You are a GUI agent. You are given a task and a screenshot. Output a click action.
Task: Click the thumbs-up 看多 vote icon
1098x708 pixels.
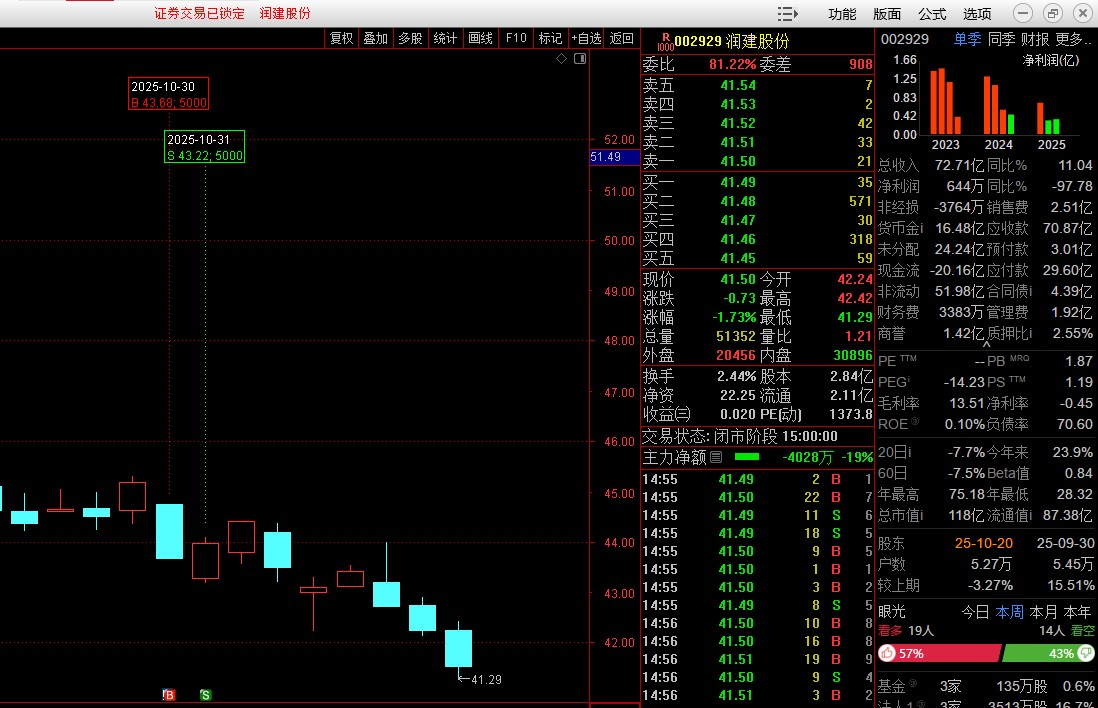[887, 653]
